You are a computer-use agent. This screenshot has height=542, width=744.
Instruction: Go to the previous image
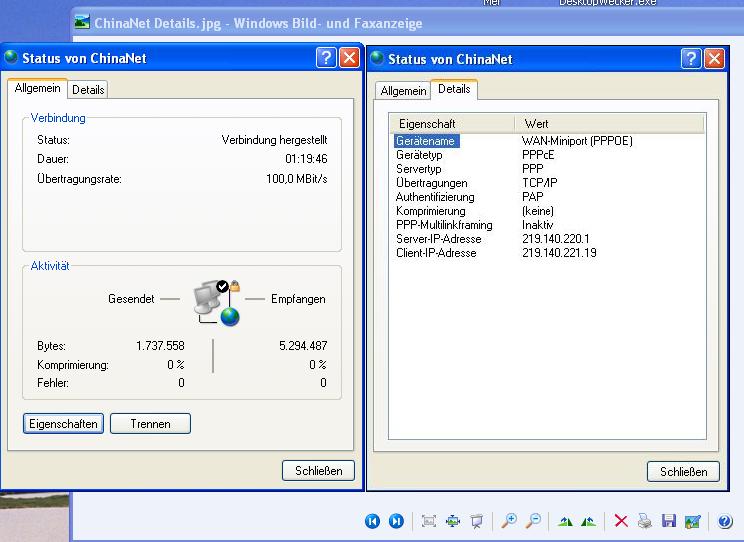click(372, 521)
